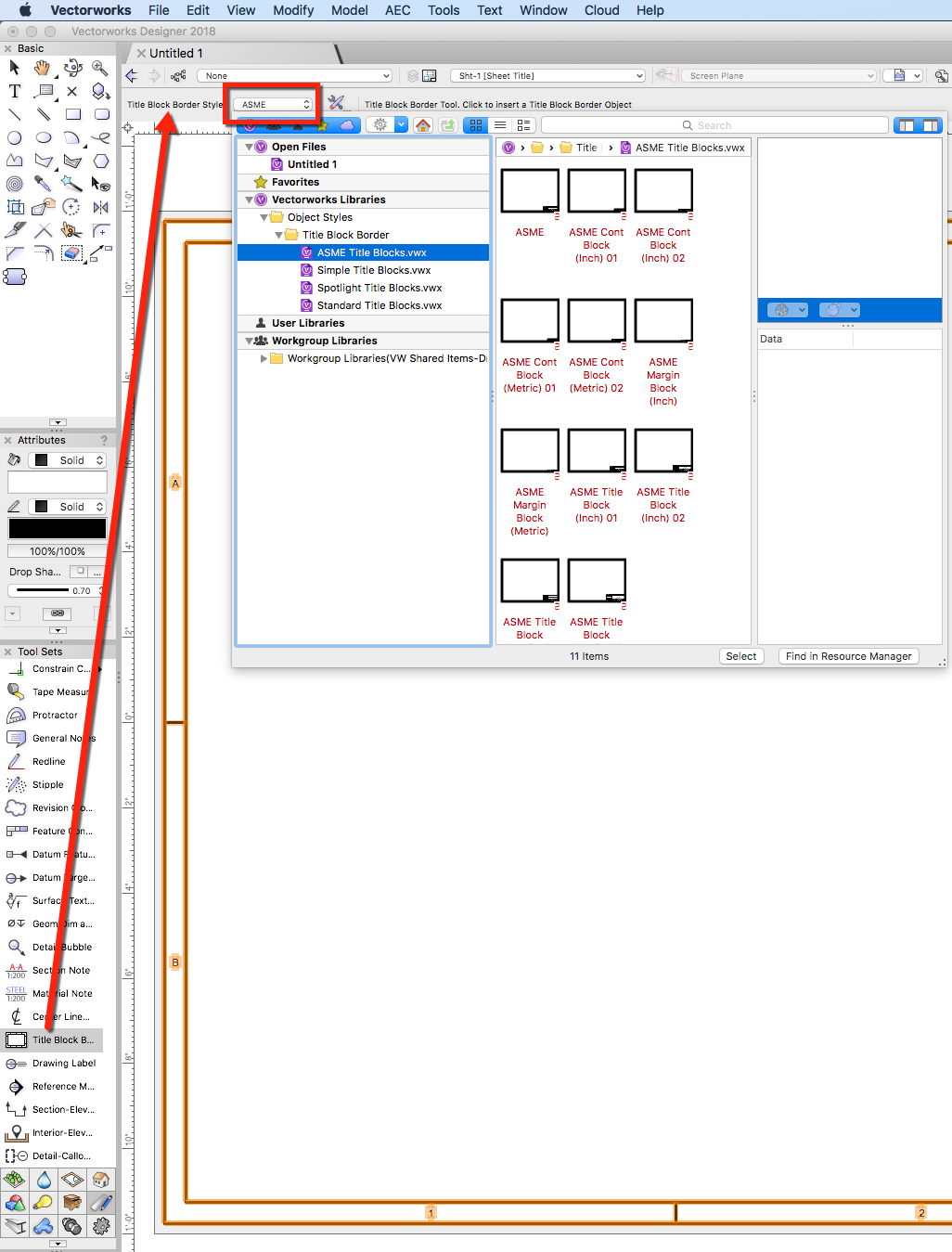Select Simple Title Blocks.vwx library file
The width and height of the screenshot is (952, 1252).
point(364,270)
